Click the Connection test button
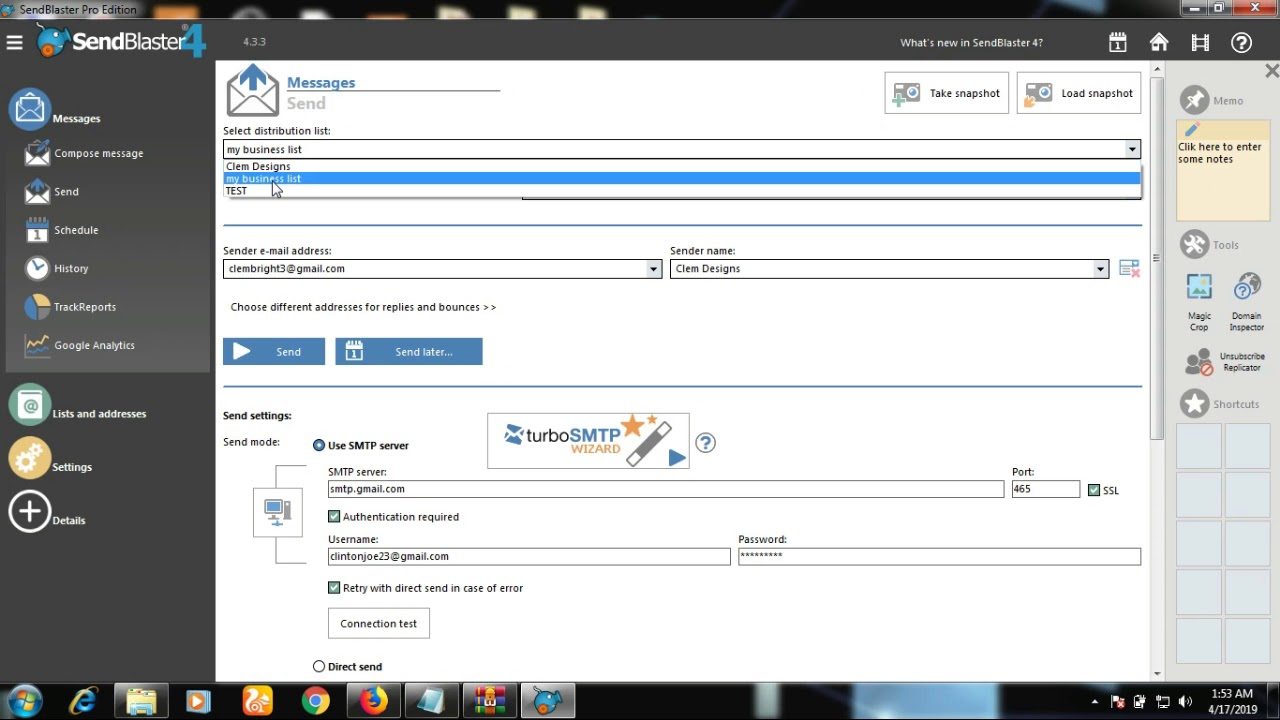1280x720 pixels. 379,623
